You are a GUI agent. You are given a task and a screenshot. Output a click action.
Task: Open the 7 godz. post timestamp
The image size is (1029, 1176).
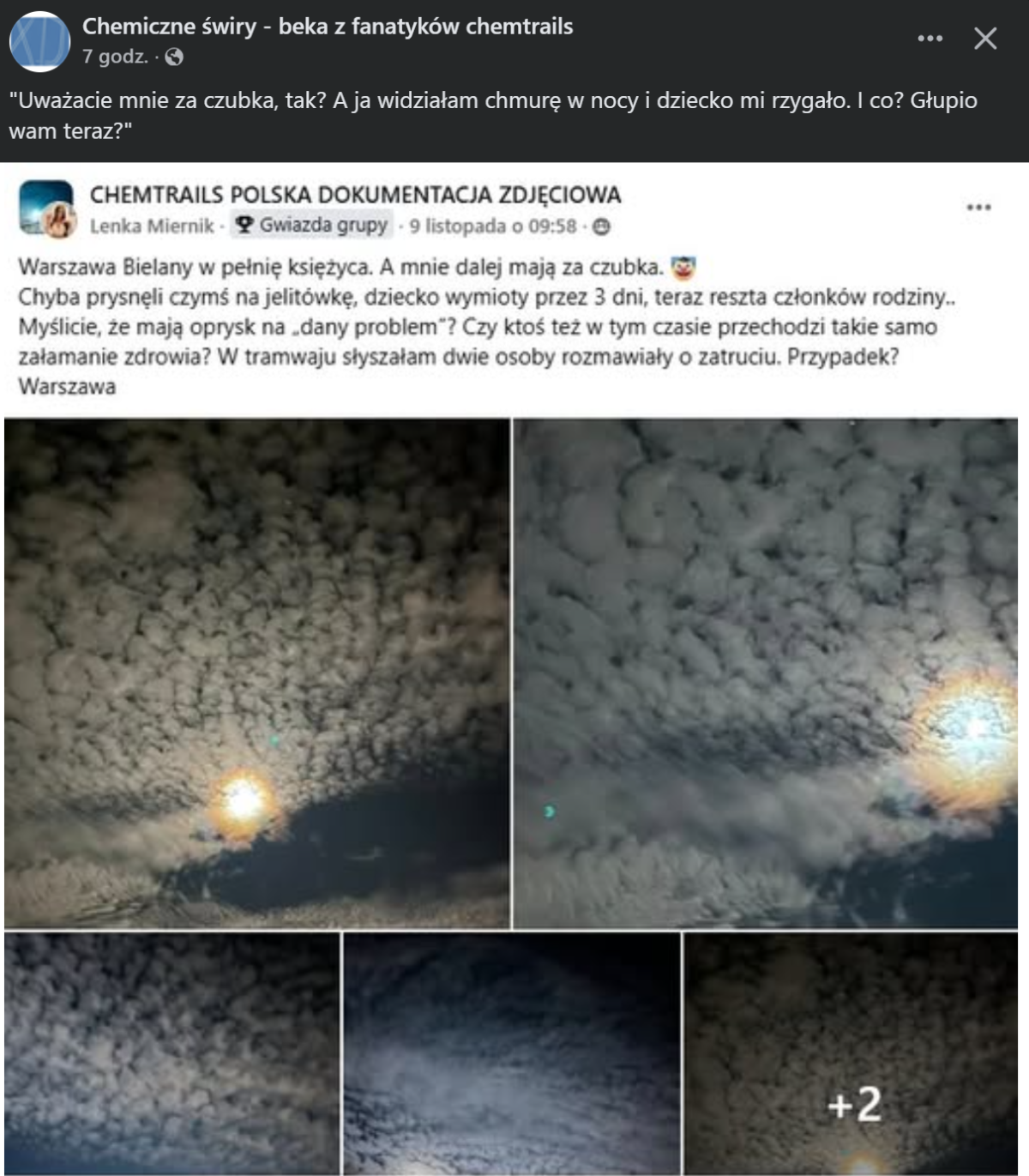pos(115,57)
